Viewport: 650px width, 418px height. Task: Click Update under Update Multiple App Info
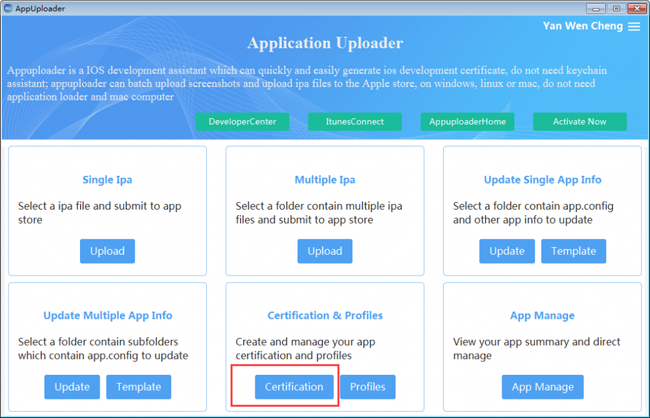[x=72, y=387]
